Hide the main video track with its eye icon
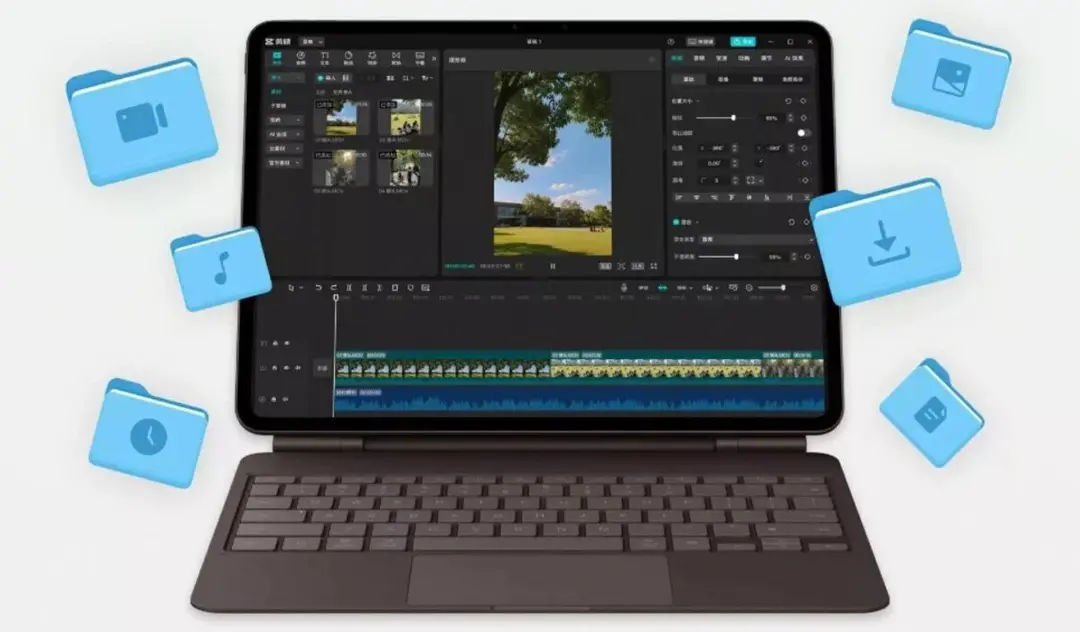The height and width of the screenshot is (632, 1080). [287, 368]
